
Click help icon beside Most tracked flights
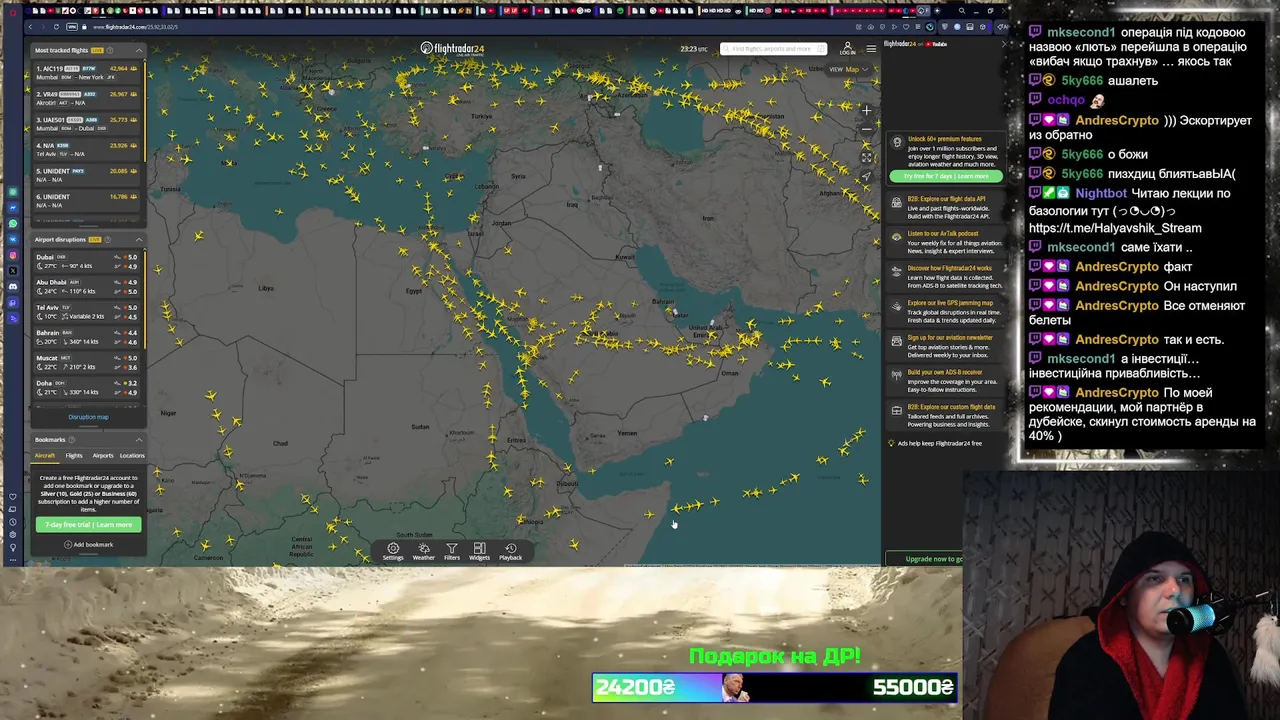coord(110,50)
